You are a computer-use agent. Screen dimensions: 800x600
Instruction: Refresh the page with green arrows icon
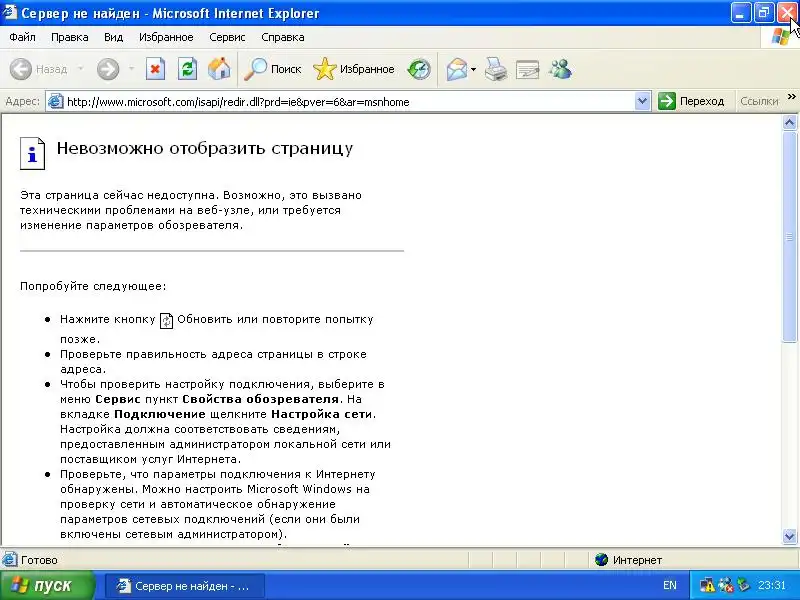coord(187,69)
